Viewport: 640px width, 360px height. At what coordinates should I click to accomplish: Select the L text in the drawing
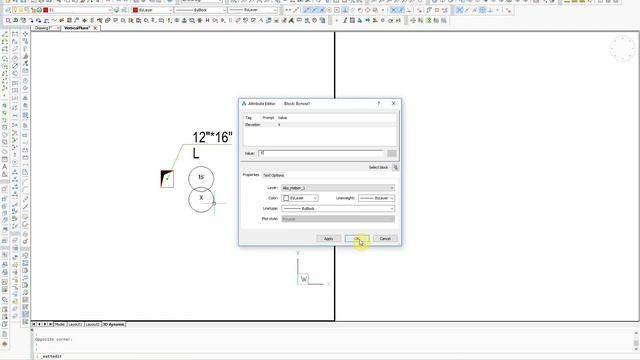click(x=196, y=153)
